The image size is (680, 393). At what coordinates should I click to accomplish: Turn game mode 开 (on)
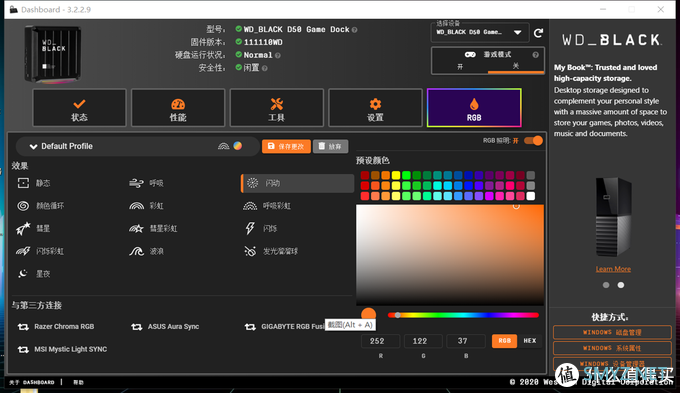(460, 66)
